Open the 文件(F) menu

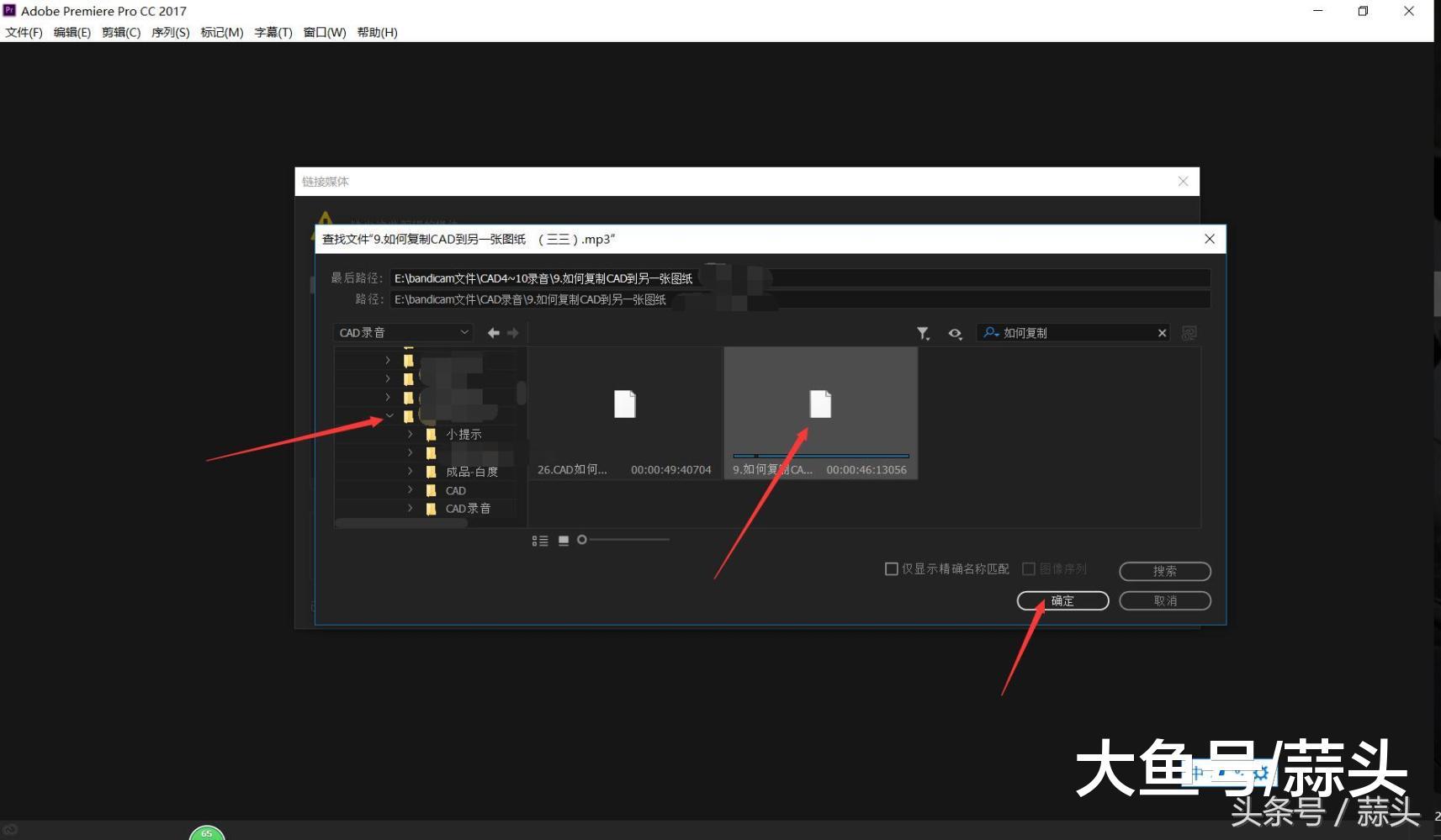click(x=24, y=32)
